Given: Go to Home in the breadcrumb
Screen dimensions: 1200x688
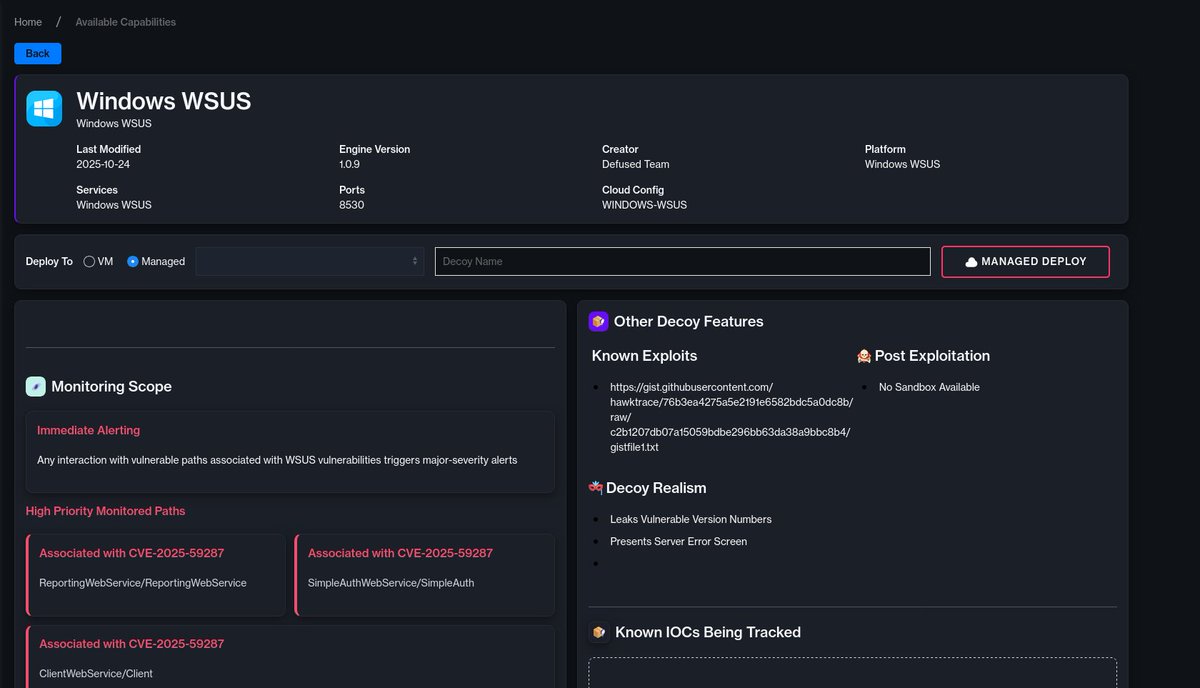Looking at the screenshot, I should click(x=28, y=22).
